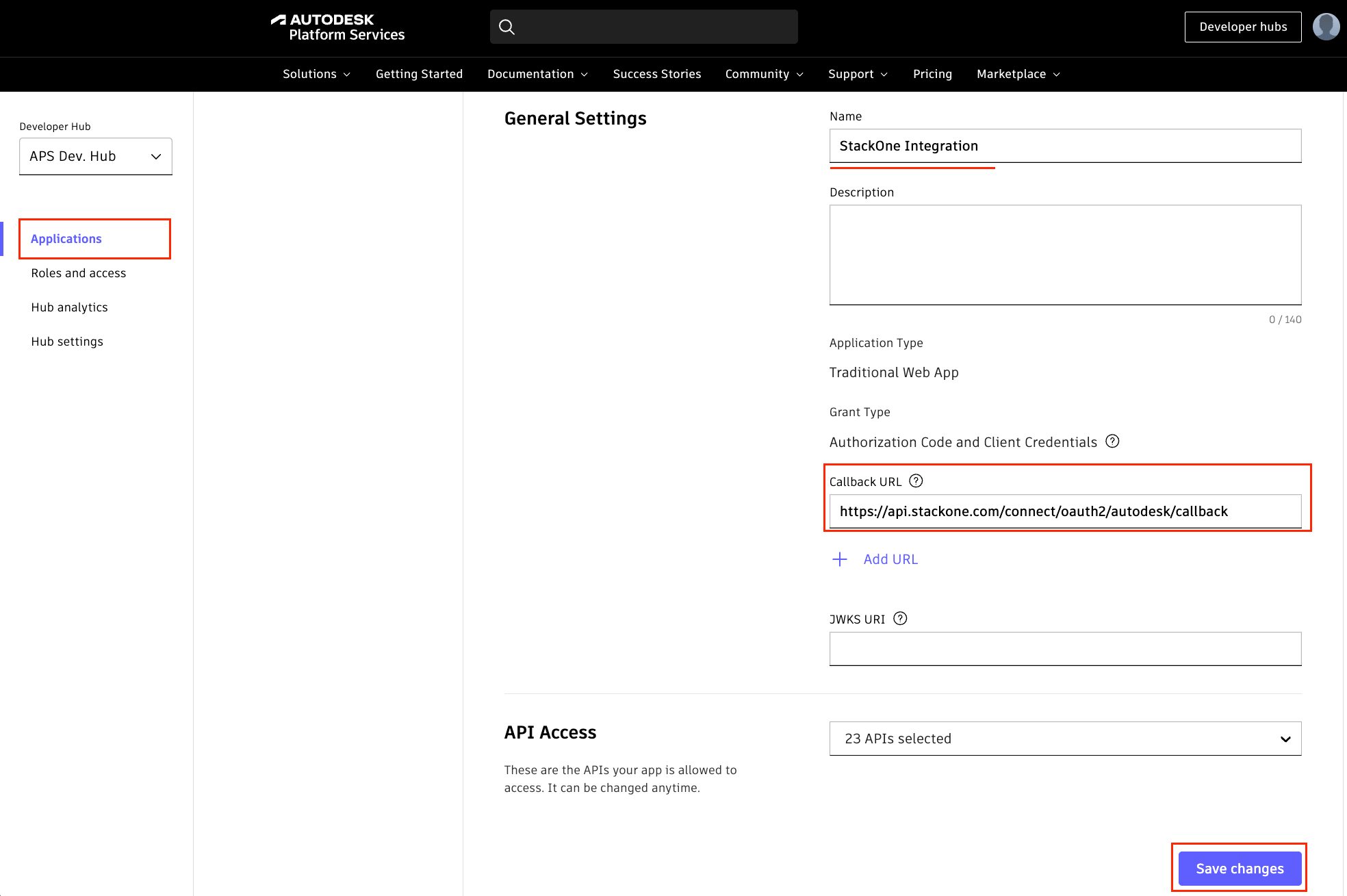Expand the Marketplace menu

(1018, 74)
